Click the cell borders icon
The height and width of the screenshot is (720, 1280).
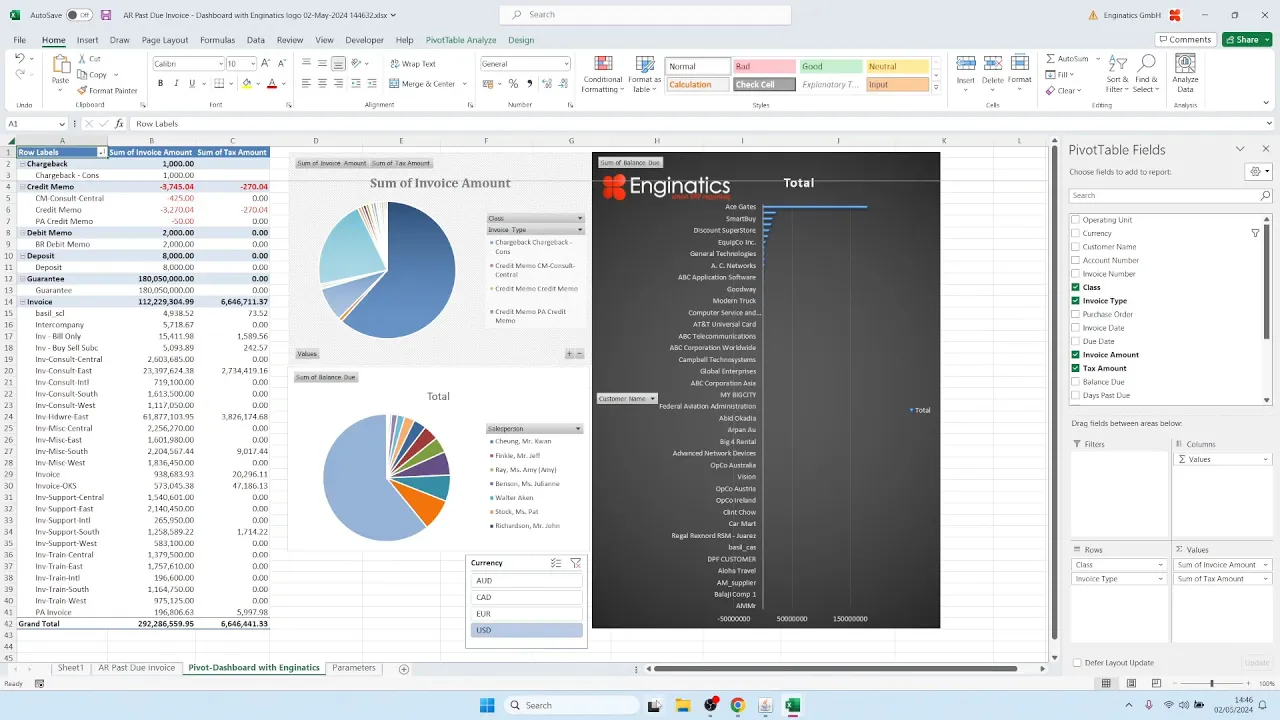click(218, 84)
